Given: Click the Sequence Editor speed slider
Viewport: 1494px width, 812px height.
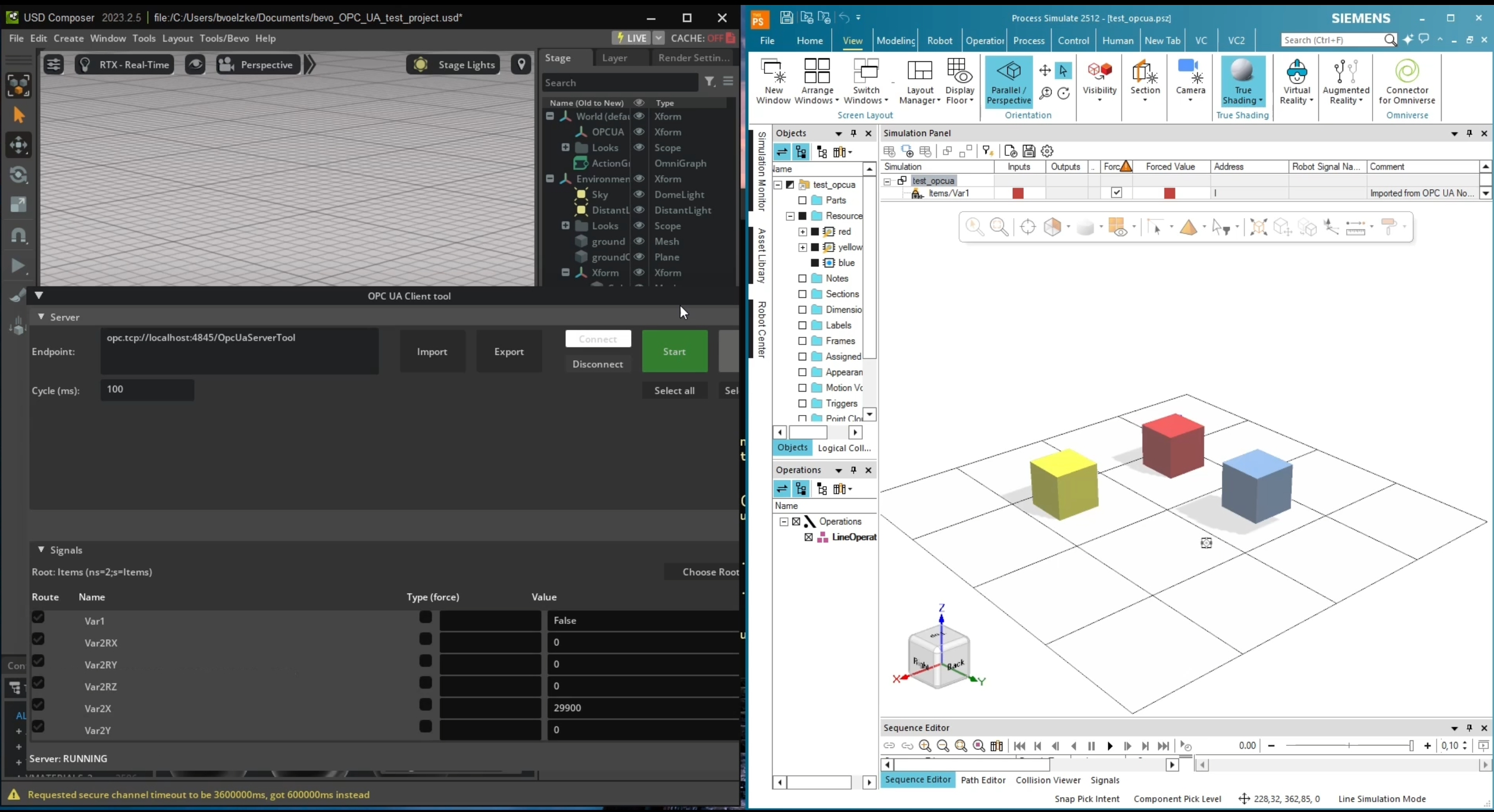Looking at the screenshot, I should (x=1349, y=746).
